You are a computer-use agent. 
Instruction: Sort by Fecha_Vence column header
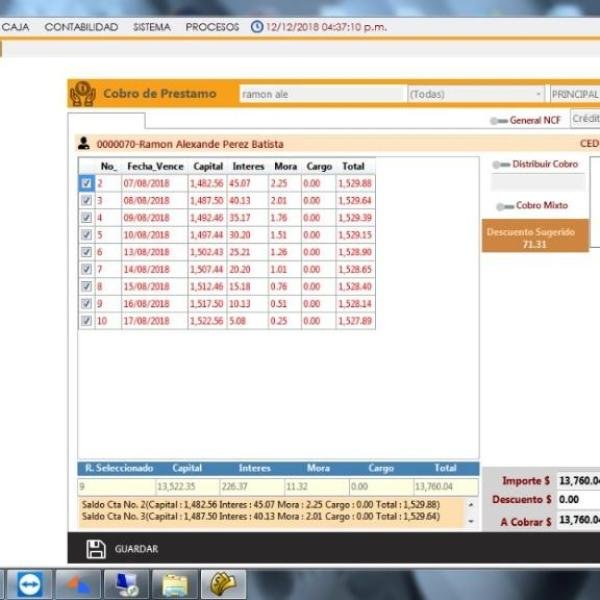[155, 166]
